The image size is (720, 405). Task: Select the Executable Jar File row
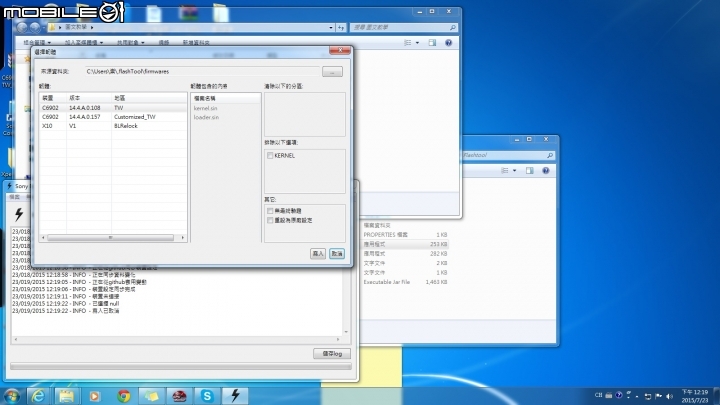point(405,282)
